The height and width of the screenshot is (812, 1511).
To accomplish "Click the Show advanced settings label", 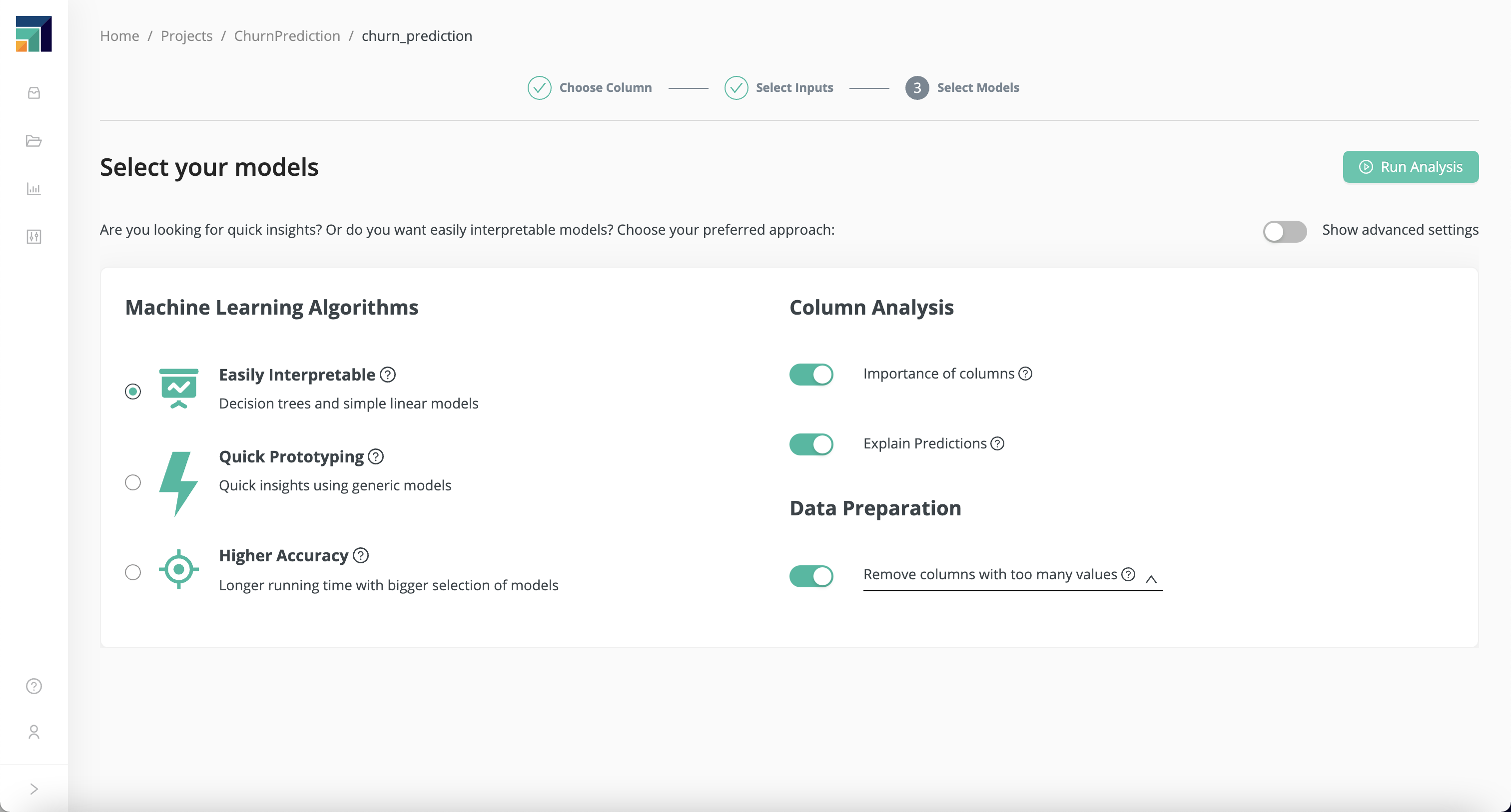I will pyautogui.click(x=1400, y=230).
